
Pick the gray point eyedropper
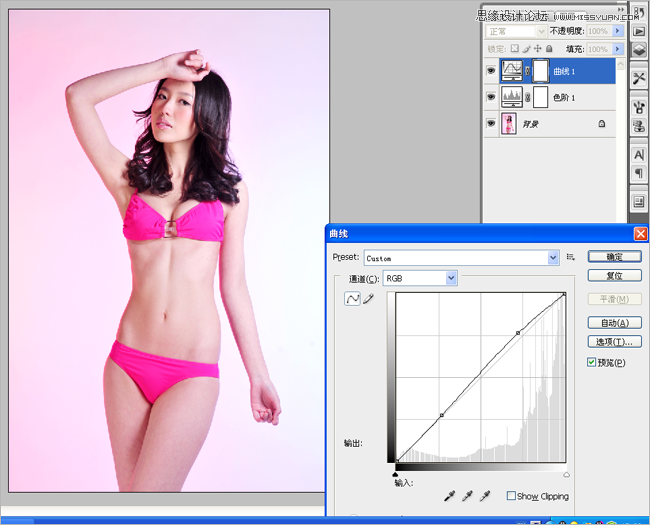467,496
